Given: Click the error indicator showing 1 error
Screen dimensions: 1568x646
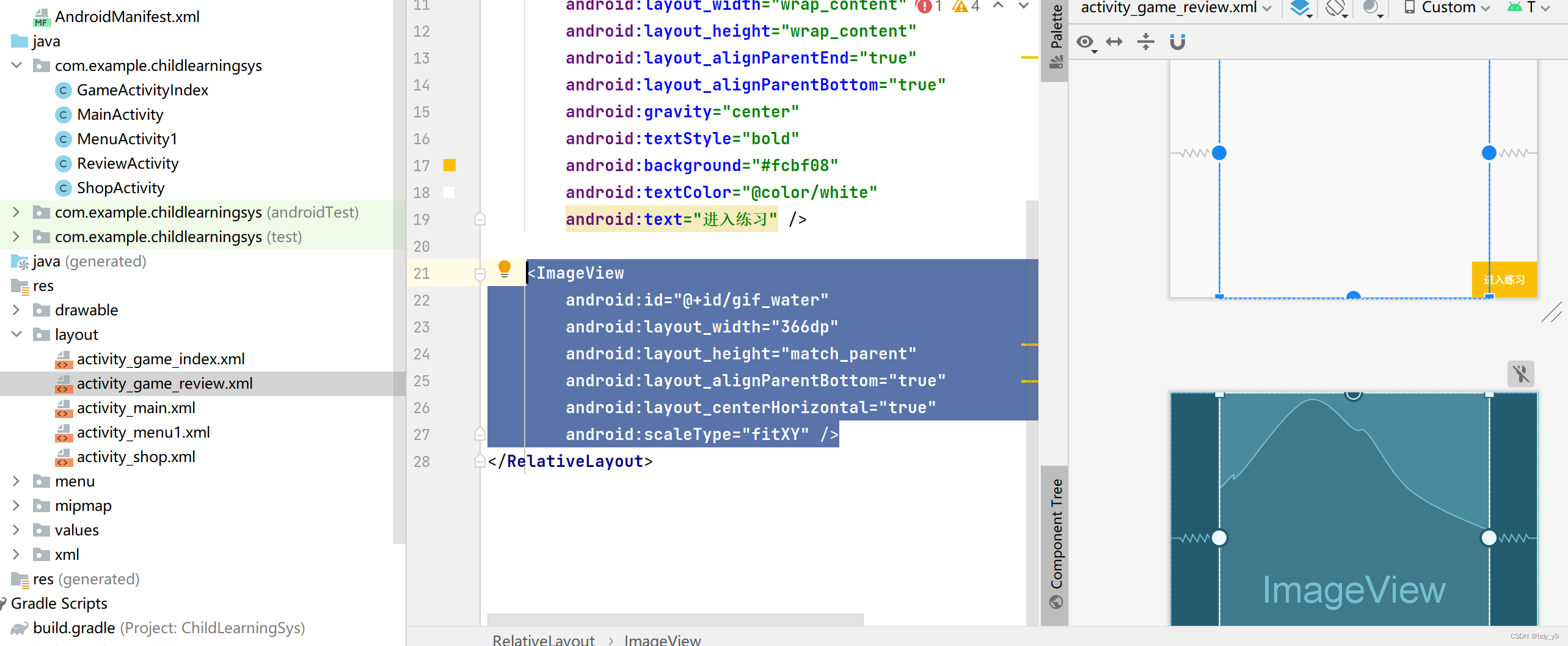Looking at the screenshot, I should tap(924, 6).
